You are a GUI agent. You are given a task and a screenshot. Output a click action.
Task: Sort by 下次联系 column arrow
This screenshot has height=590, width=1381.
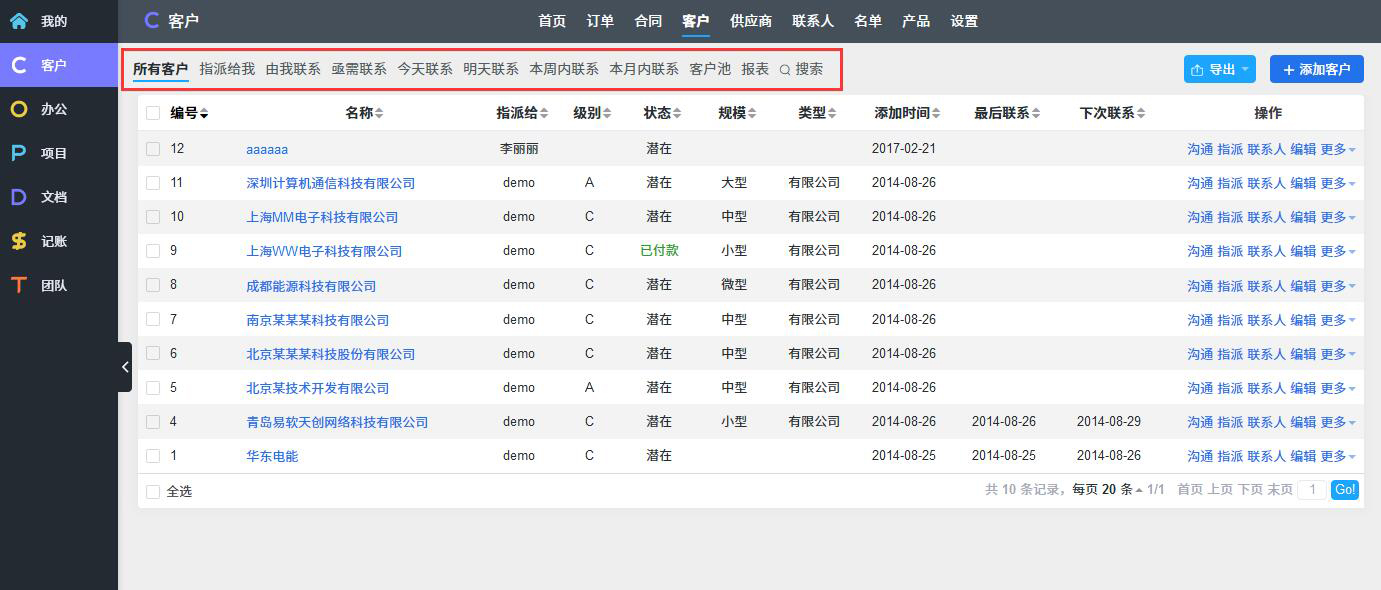(x=1141, y=114)
